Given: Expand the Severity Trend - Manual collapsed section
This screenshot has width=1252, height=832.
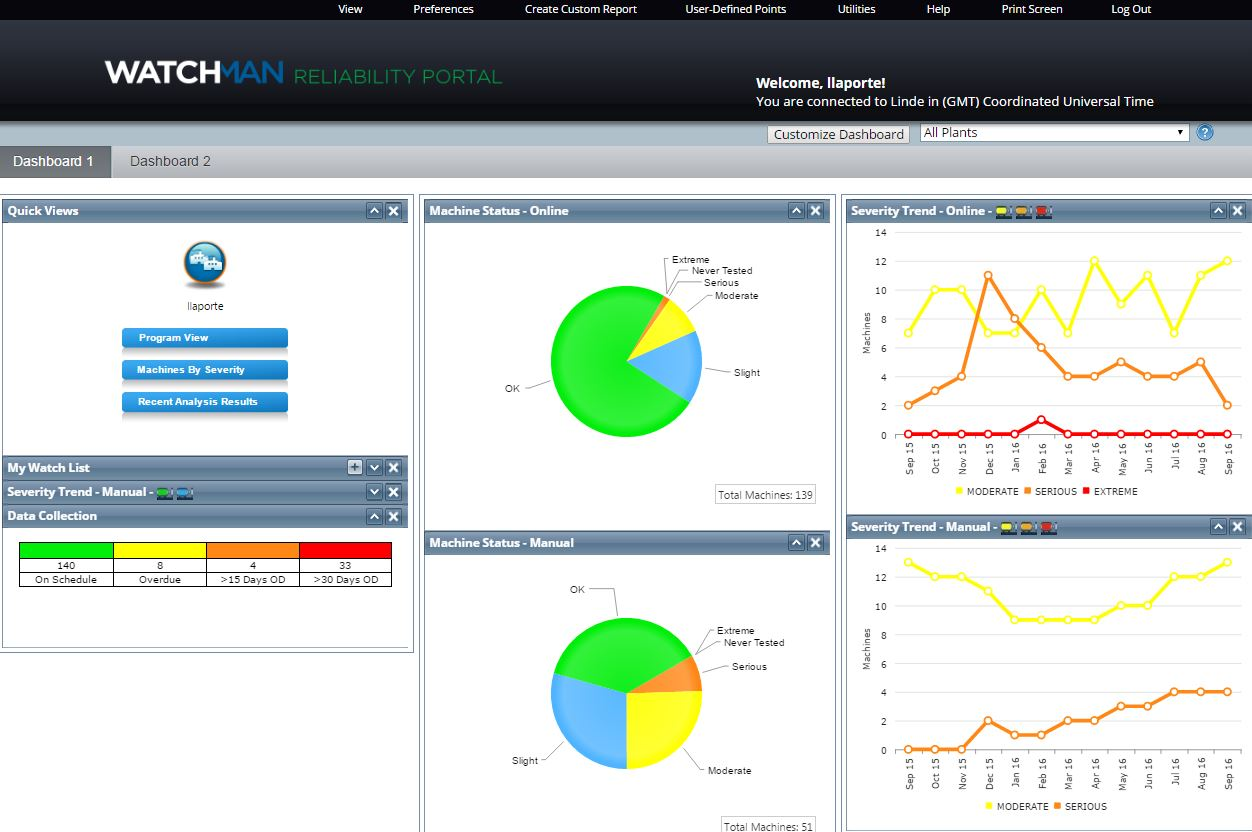Looking at the screenshot, I should tap(374, 491).
